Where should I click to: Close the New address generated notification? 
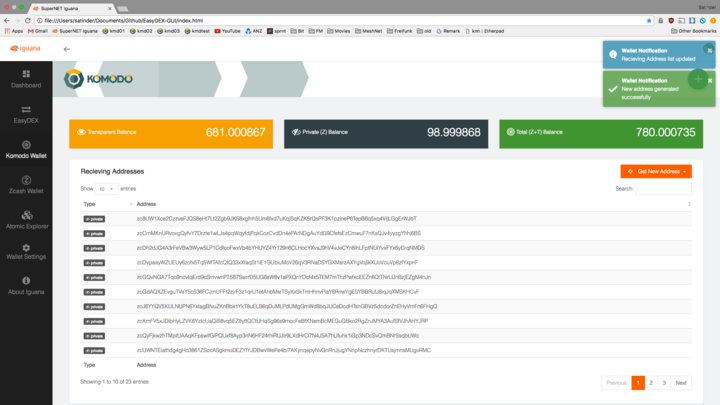pyautogui.click(x=710, y=80)
